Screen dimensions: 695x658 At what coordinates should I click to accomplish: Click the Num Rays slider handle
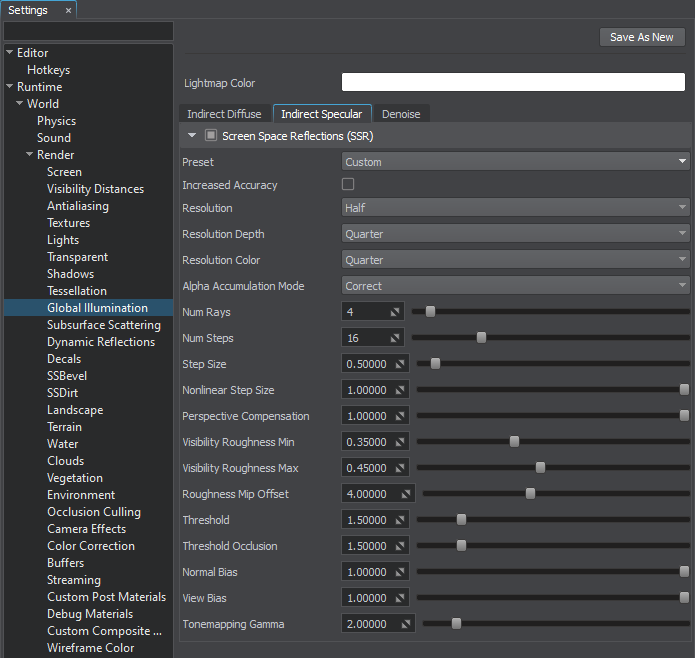(x=430, y=312)
